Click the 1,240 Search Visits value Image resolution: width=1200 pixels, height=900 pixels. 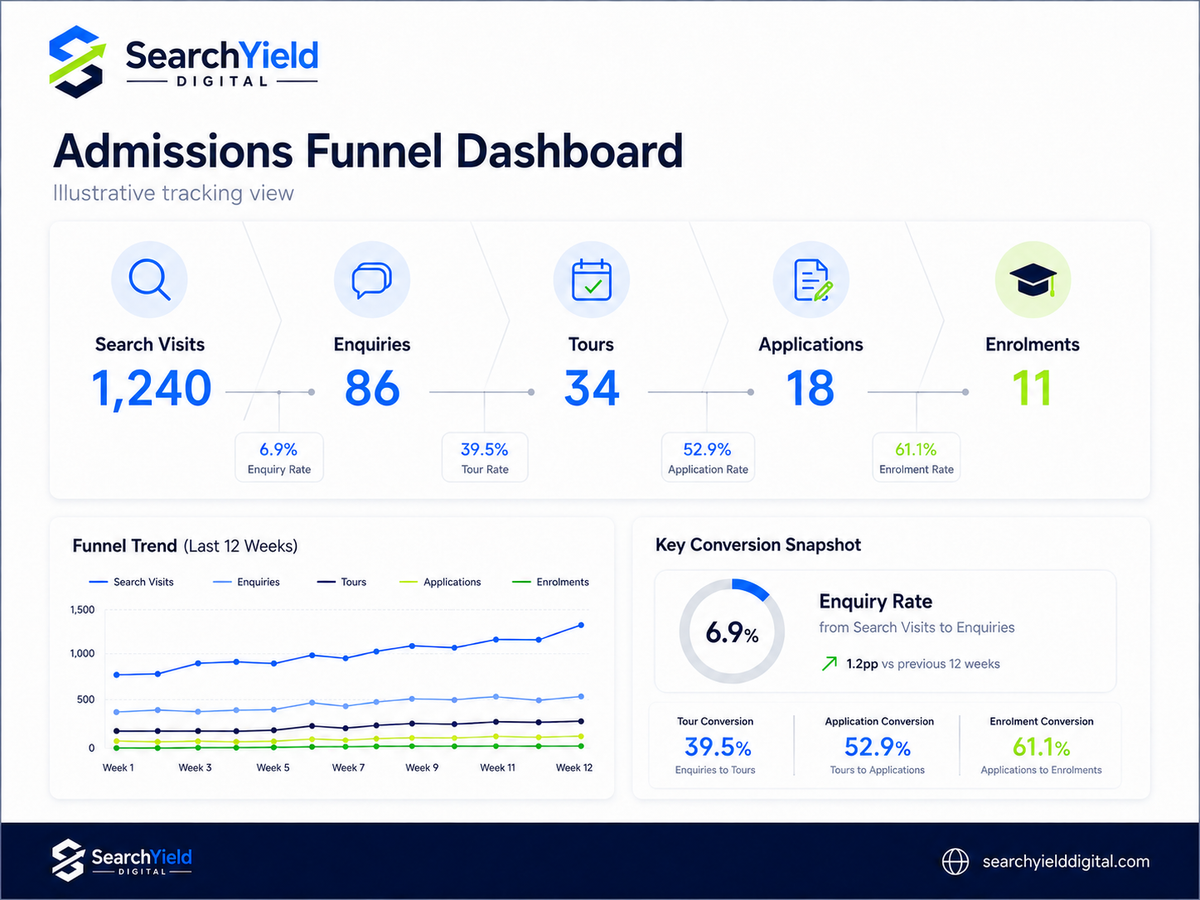click(x=151, y=388)
